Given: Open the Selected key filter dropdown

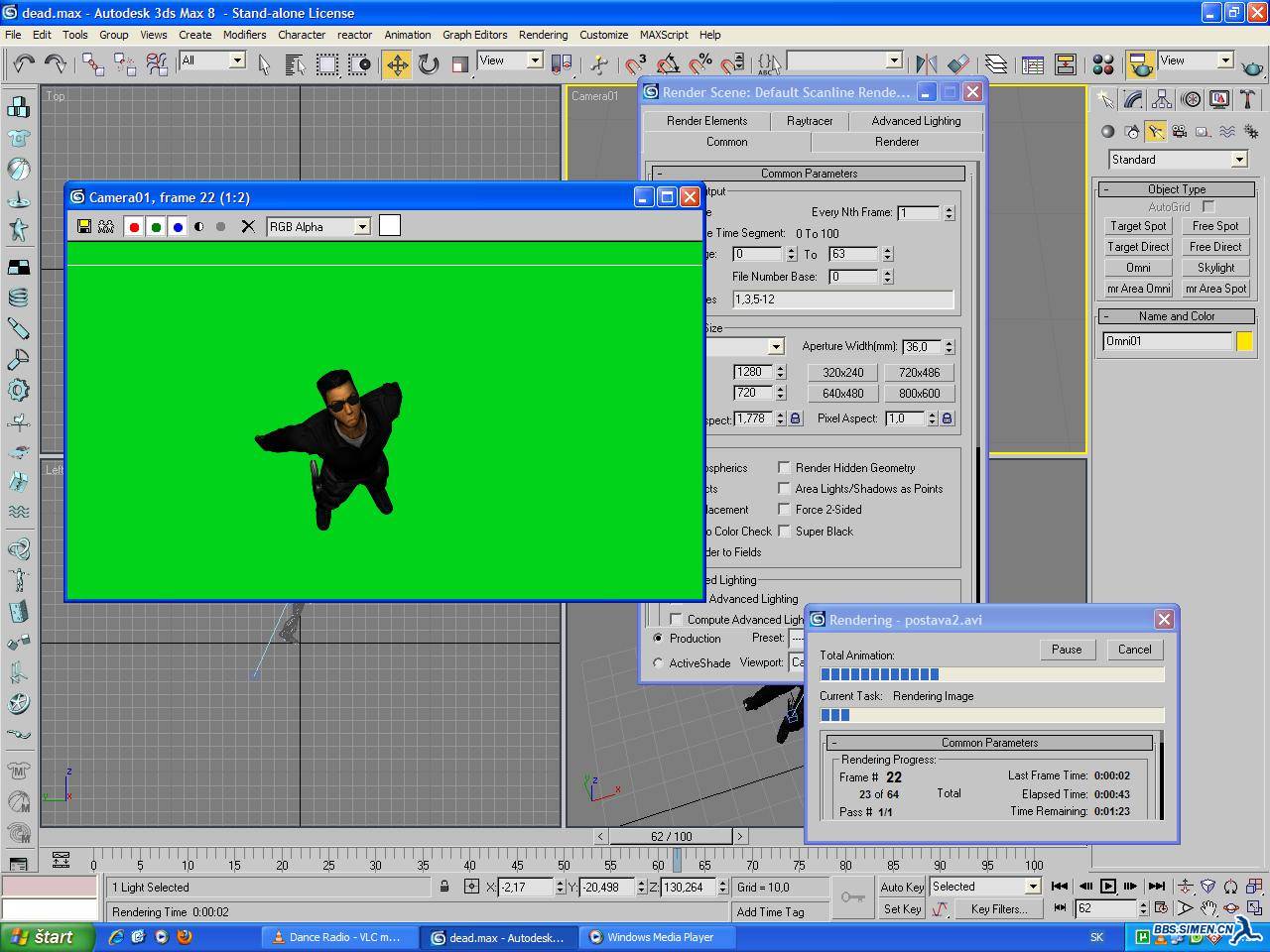Looking at the screenshot, I should pyautogui.click(x=984, y=887).
